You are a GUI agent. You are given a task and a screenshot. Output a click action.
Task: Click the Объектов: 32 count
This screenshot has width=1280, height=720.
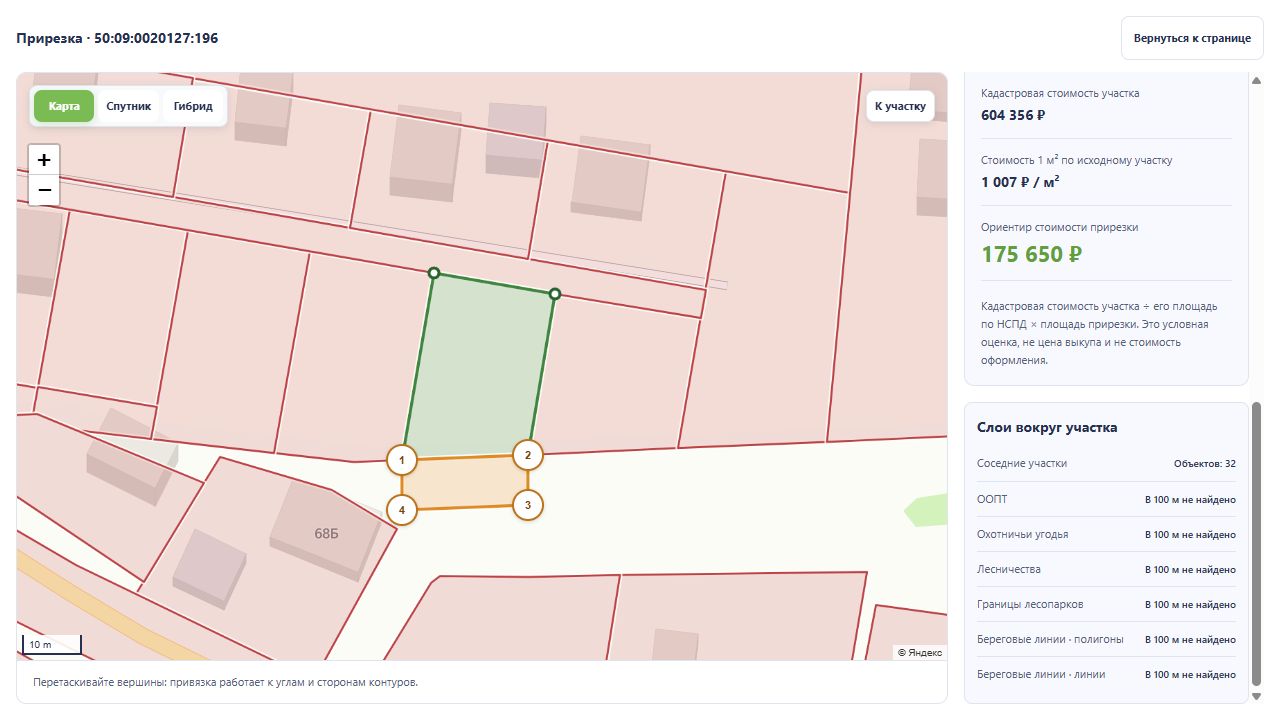[x=1204, y=464]
